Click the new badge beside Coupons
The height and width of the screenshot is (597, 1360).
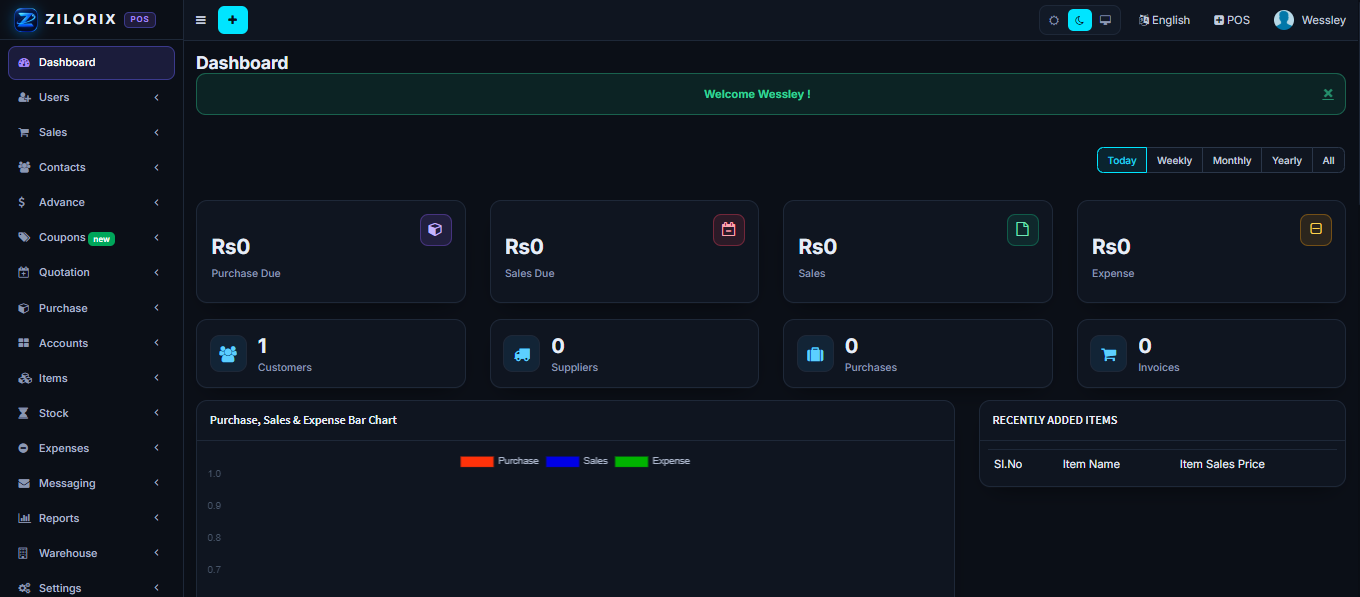[x=102, y=239]
